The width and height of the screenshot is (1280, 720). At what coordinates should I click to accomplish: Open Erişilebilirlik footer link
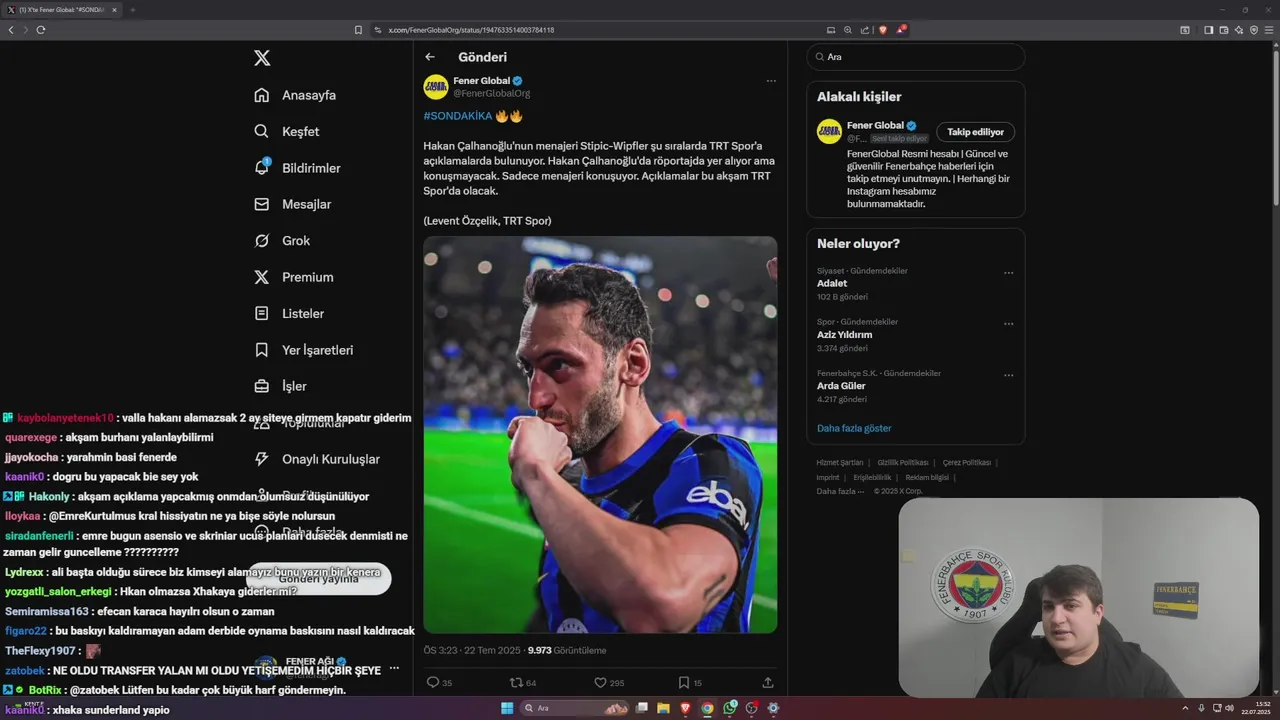tap(872, 478)
